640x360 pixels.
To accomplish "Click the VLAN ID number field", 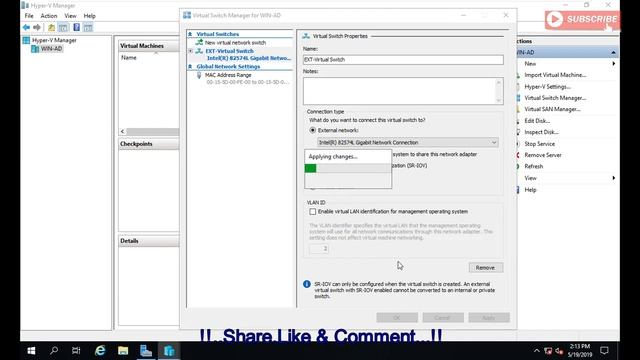I will pos(319,249).
